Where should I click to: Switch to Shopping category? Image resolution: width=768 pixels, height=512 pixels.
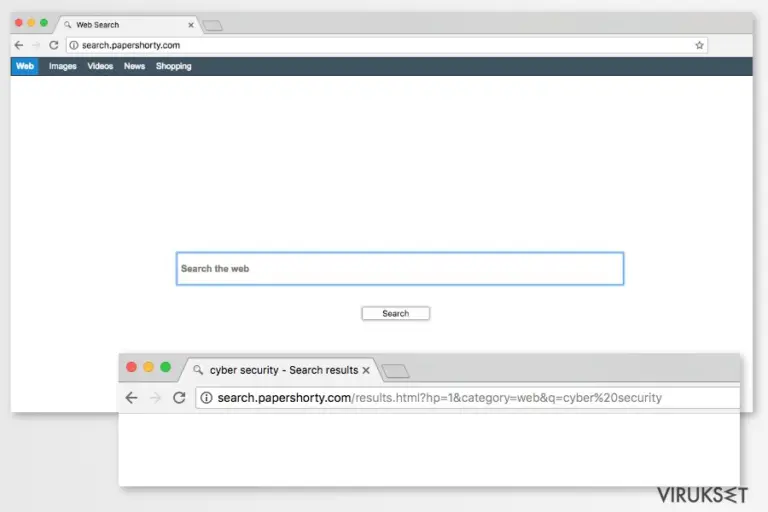[173, 66]
